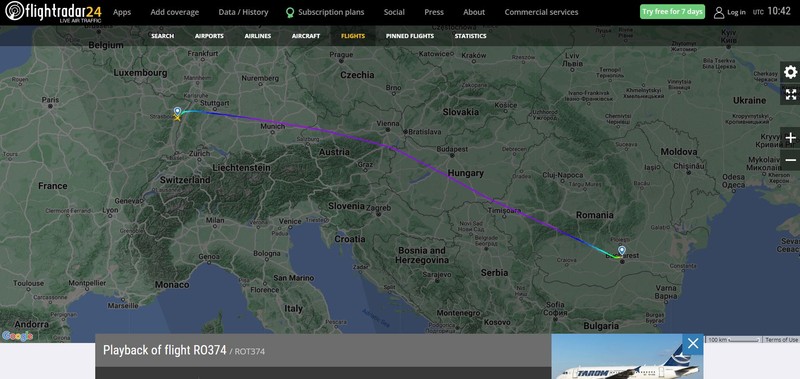
Task: Click the Moldova country label
Action: [679, 152]
